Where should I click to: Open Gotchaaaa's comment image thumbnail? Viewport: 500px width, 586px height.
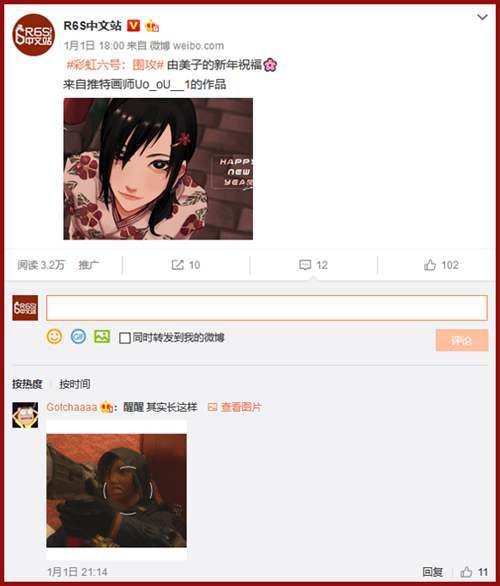tap(117, 490)
